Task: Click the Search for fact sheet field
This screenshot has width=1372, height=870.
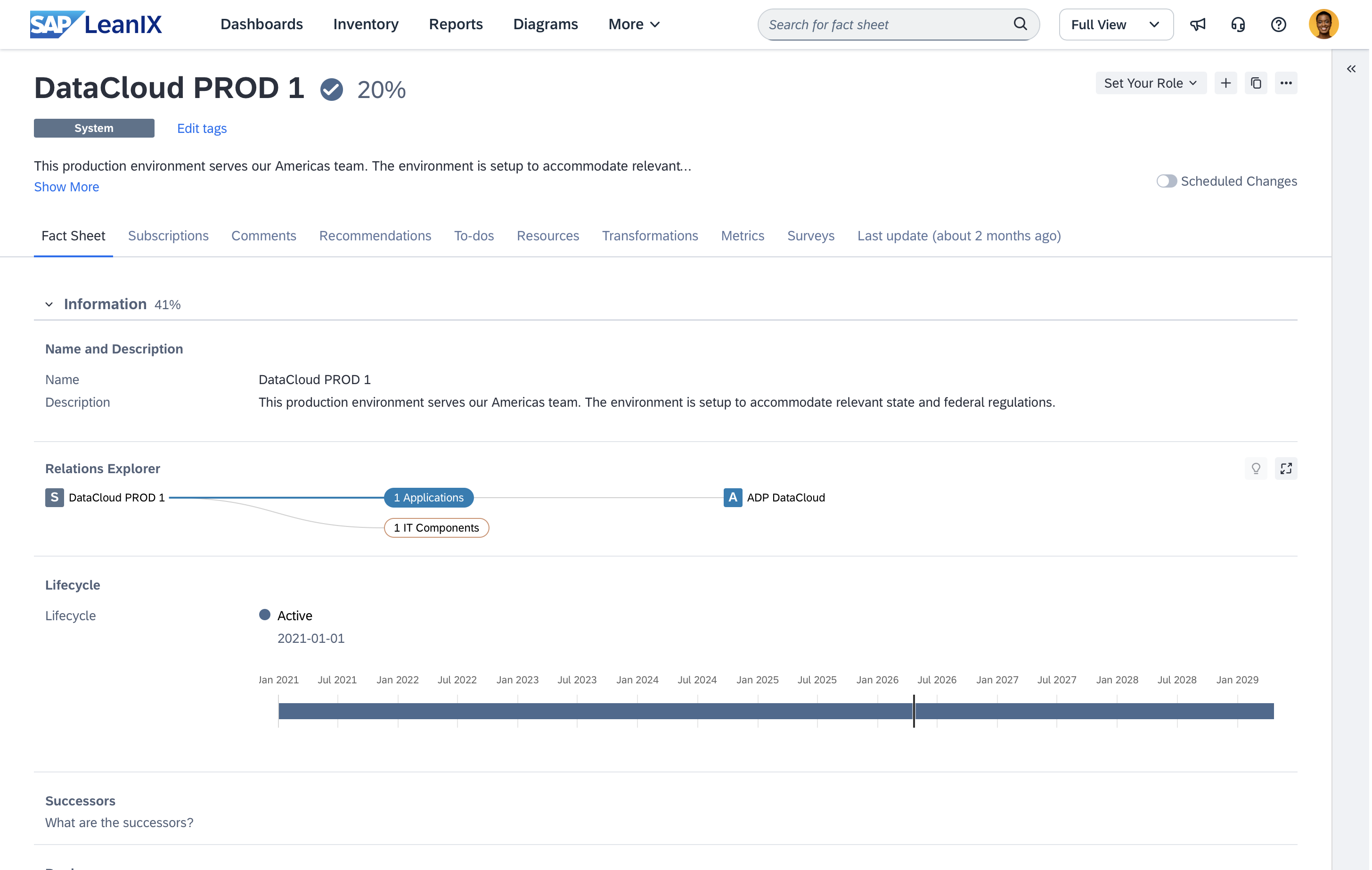Action: (898, 25)
